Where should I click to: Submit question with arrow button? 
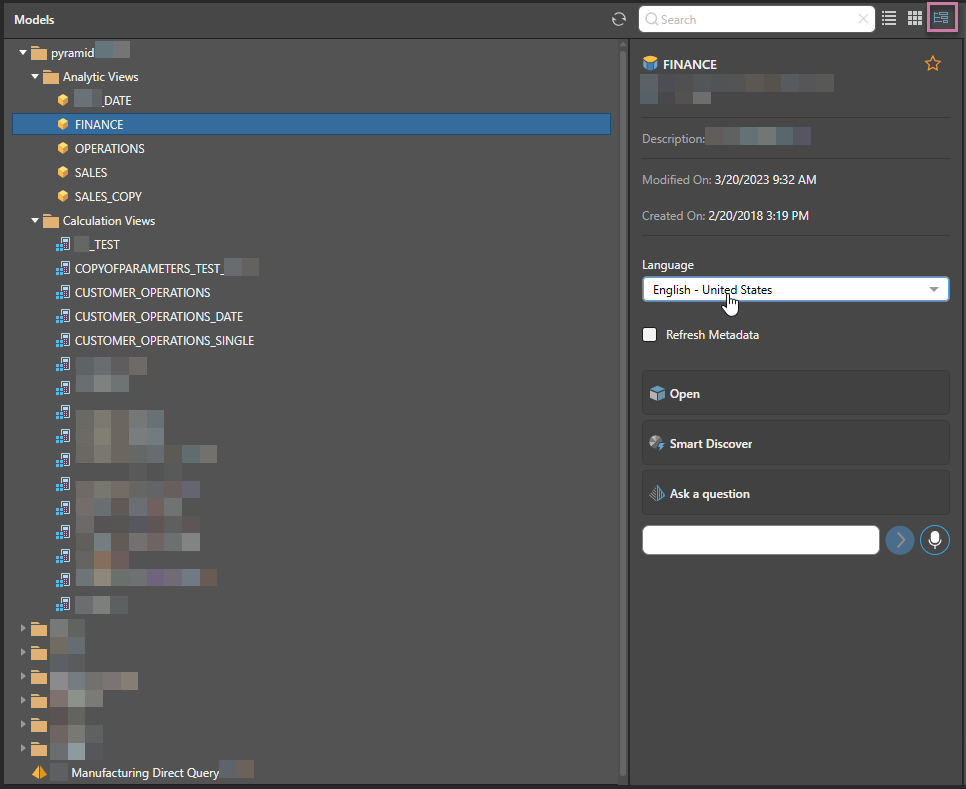coord(899,540)
